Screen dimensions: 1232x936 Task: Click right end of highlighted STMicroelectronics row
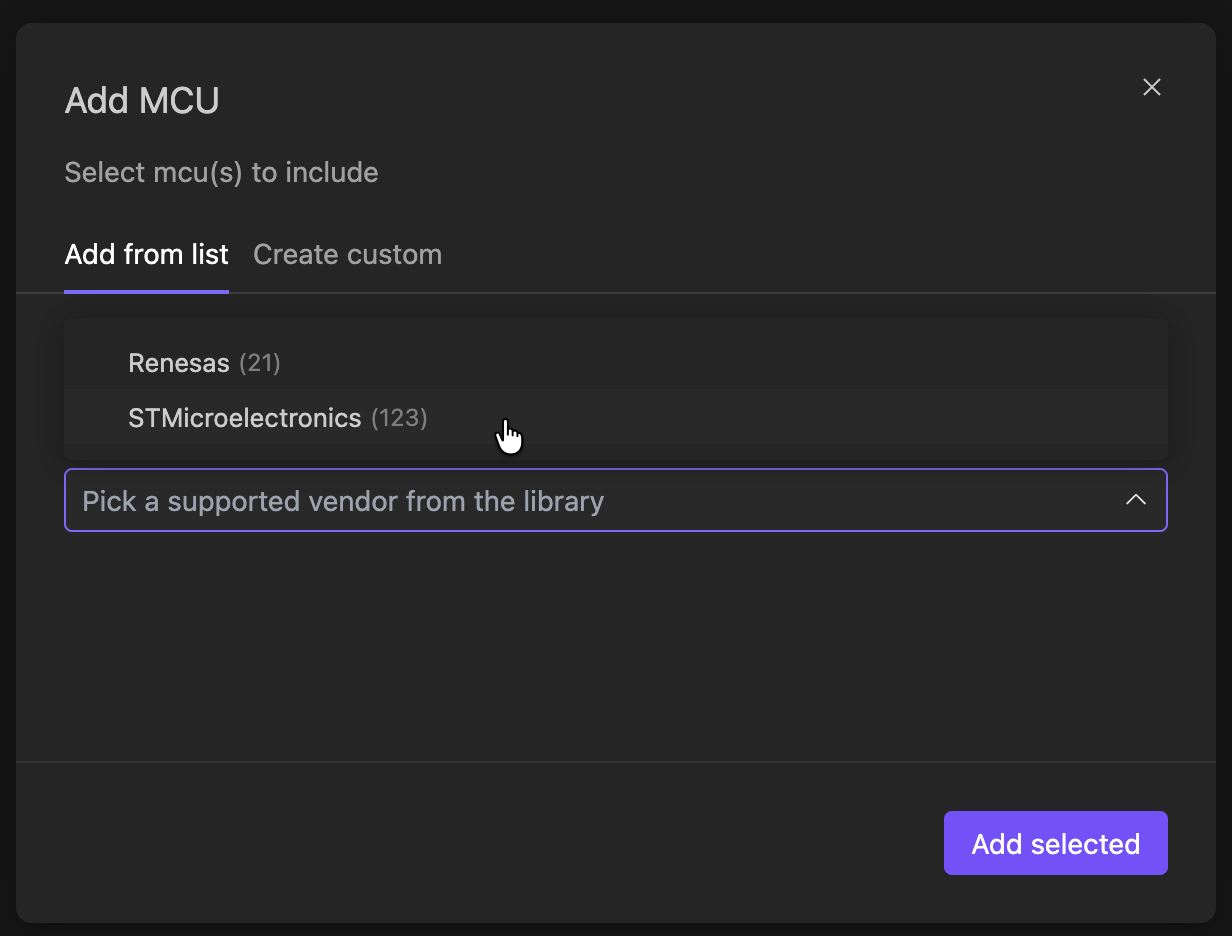point(1100,418)
